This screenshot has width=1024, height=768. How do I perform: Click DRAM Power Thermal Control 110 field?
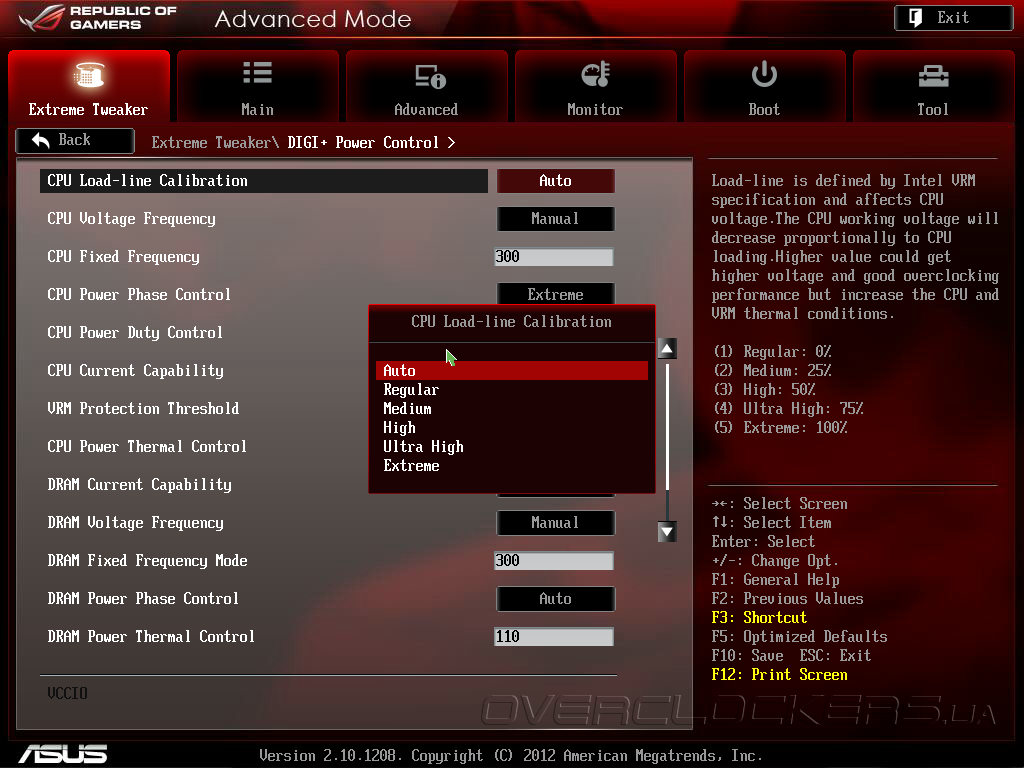coord(554,637)
